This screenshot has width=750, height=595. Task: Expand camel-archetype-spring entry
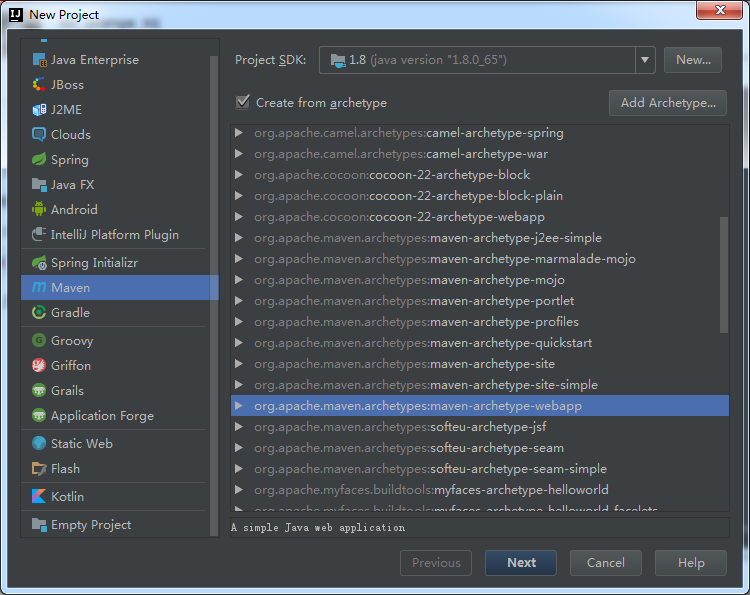coord(239,132)
